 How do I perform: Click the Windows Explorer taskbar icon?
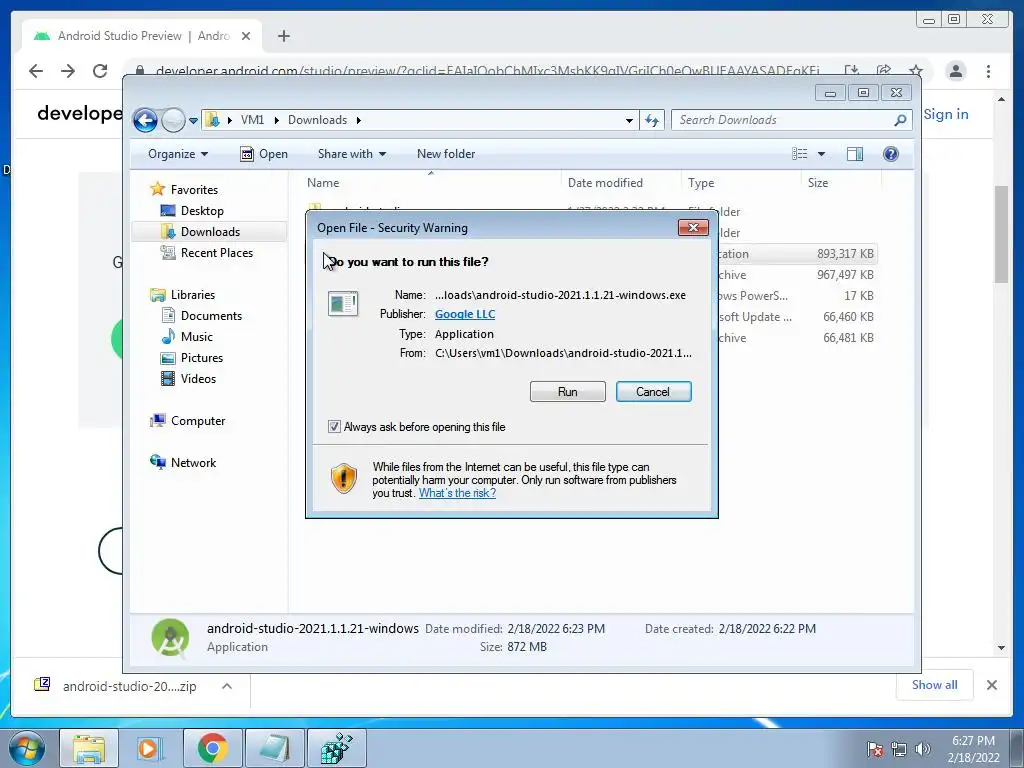click(x=89, y=748)
